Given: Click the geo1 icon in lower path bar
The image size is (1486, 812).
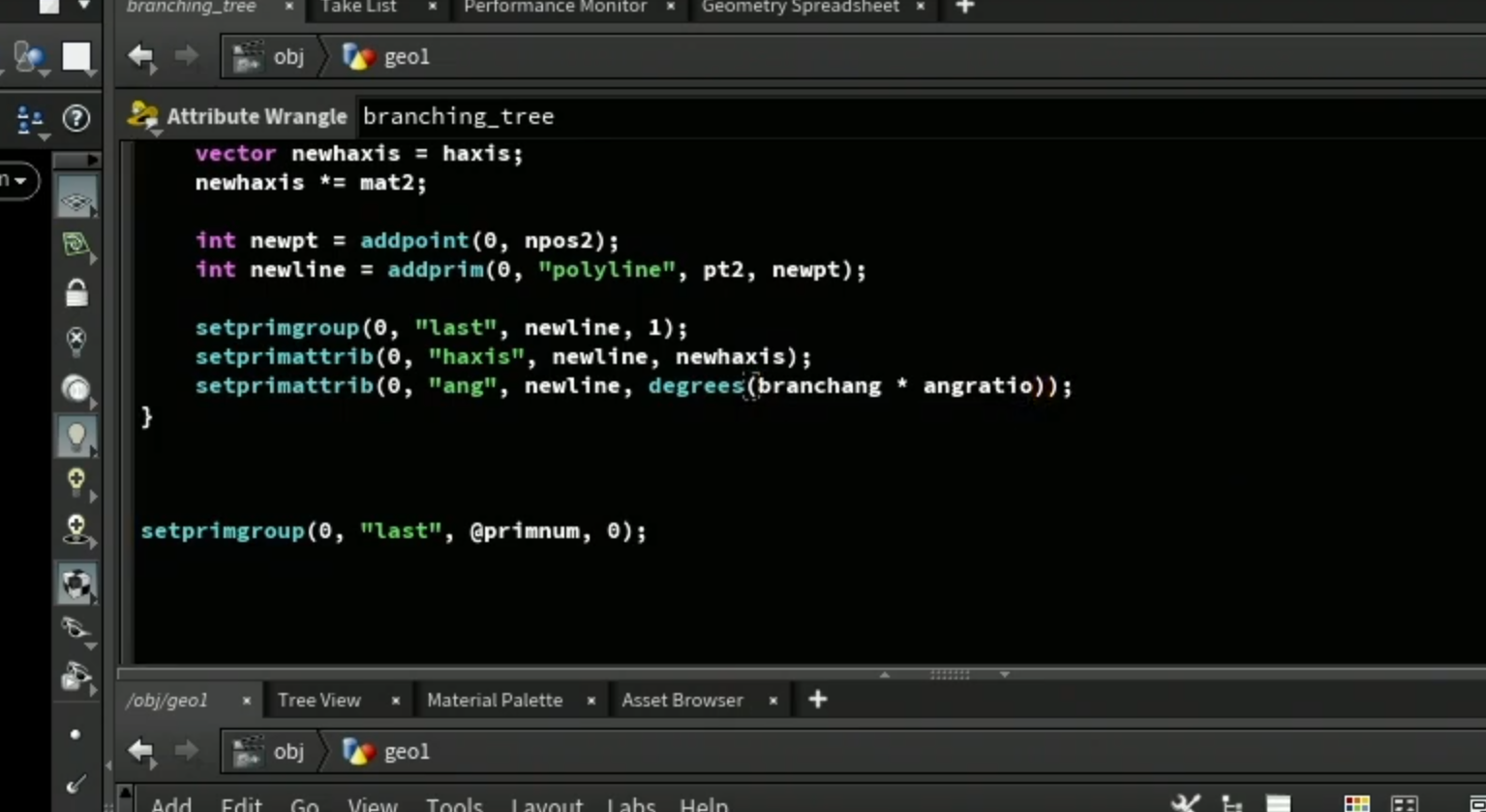Looking at the screenshot, I should click(358, 751).
